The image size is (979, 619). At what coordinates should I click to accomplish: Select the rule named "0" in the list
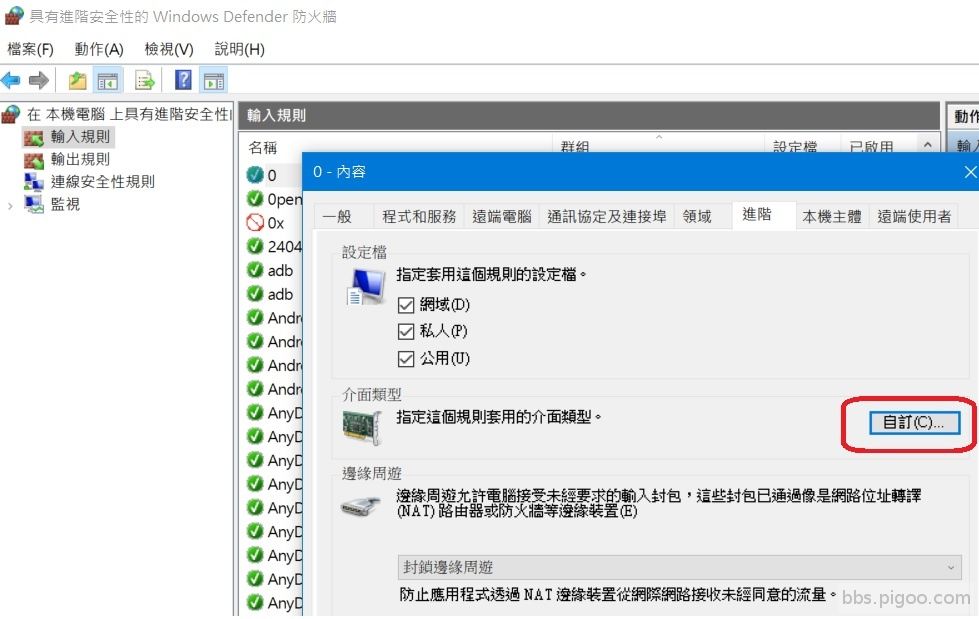click(272, 175)
